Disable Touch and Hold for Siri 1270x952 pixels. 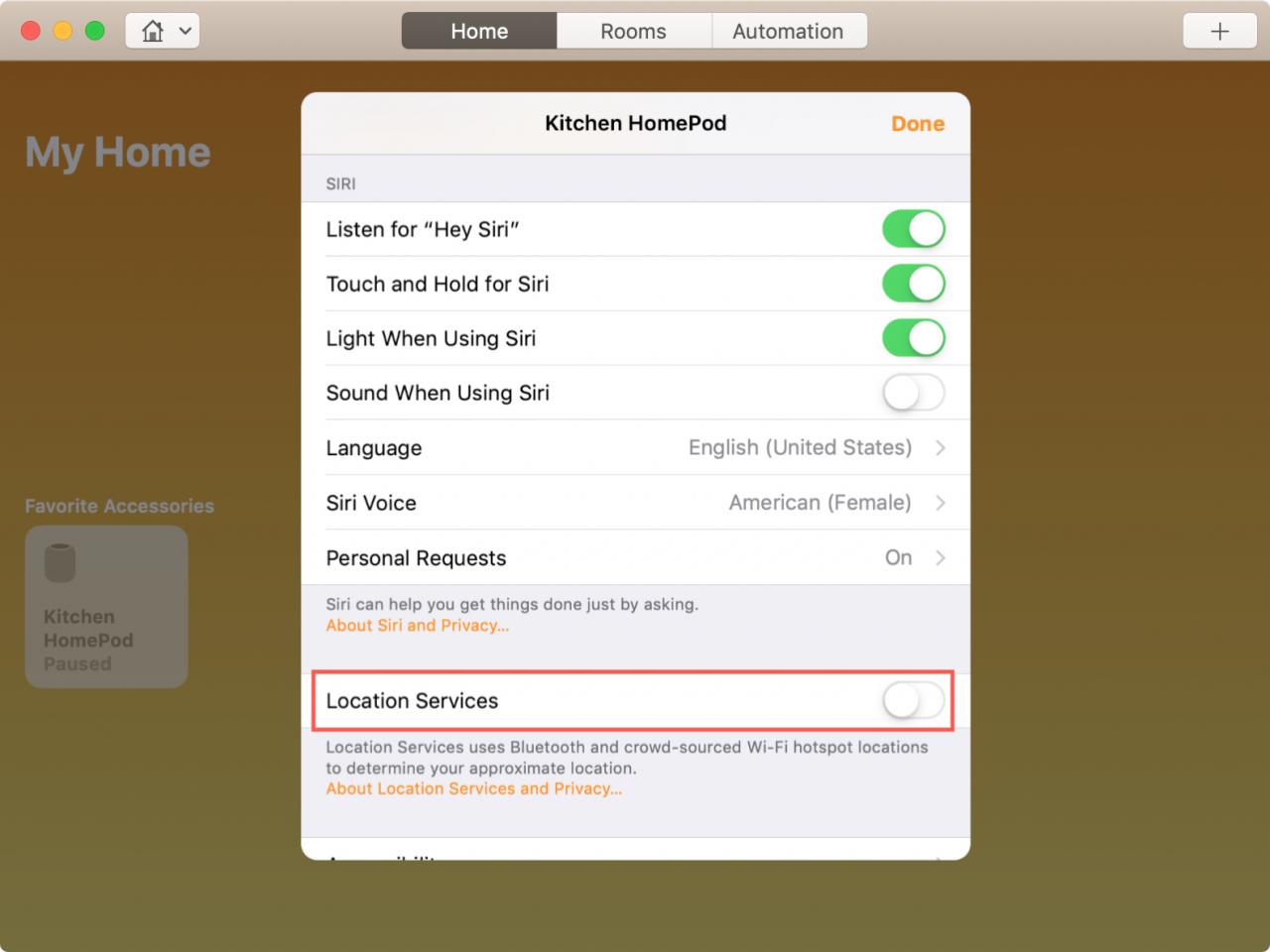click(x=913, y=284)
